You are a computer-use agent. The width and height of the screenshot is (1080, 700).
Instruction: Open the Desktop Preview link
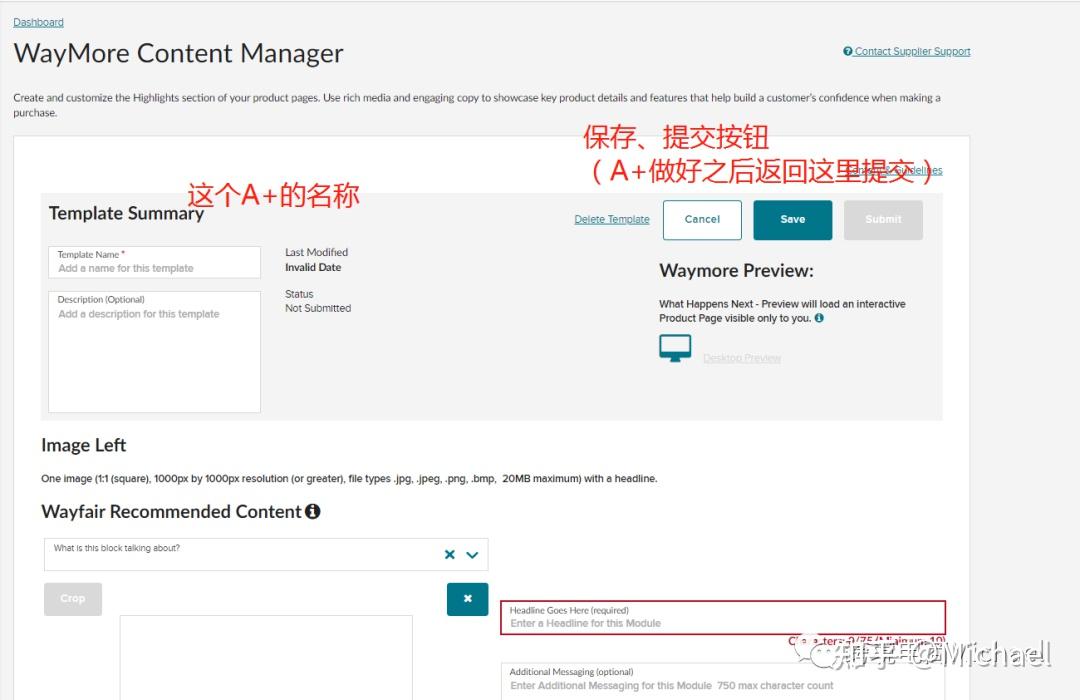coord(742,358)
